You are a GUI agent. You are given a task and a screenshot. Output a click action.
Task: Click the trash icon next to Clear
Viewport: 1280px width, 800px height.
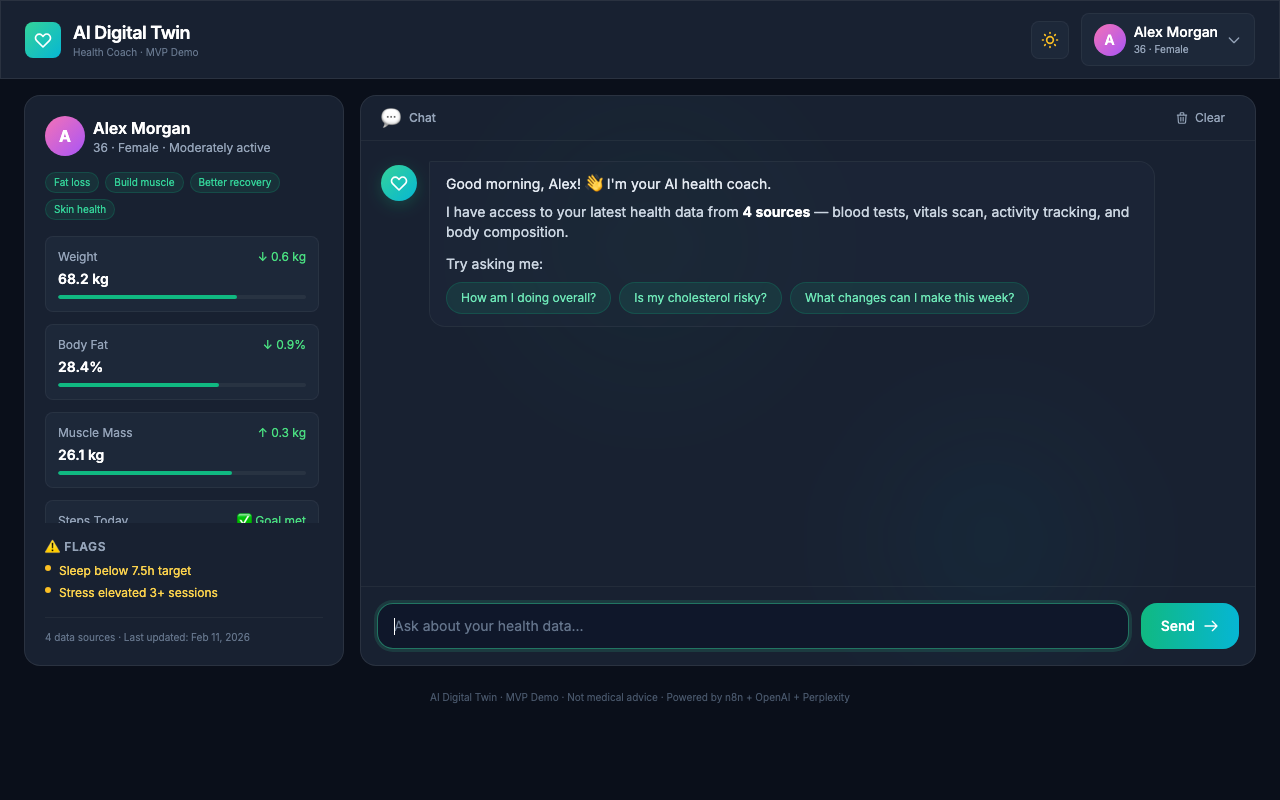click(x=1181, y=117)
